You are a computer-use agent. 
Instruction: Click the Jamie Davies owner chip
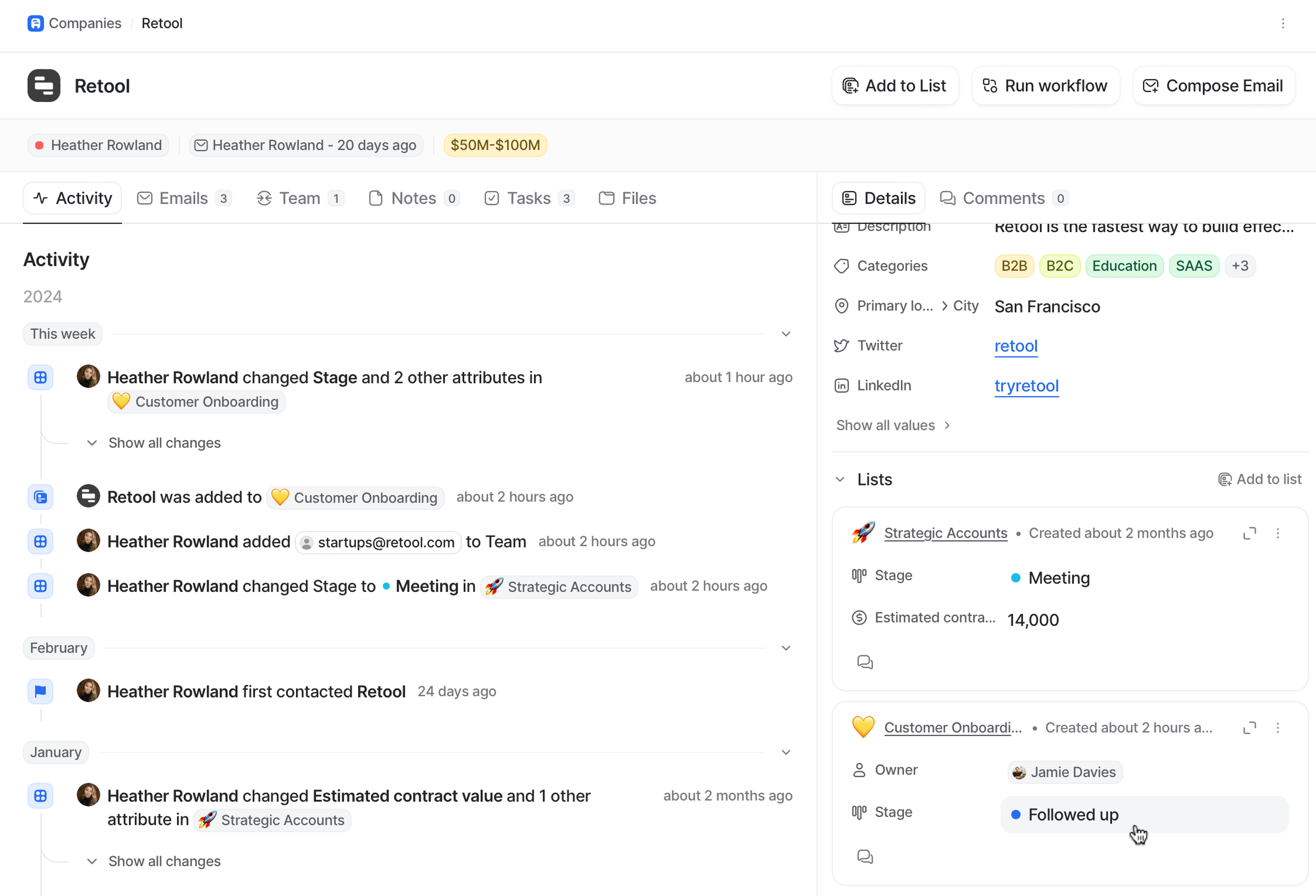pyautogui.click(x=1064, y=772)
